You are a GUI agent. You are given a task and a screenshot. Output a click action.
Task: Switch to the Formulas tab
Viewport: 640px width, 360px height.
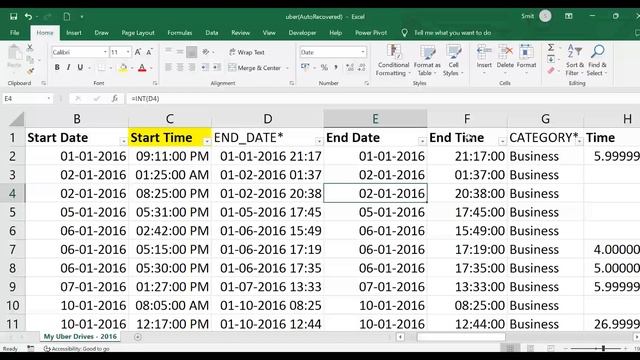[x=180, y=33]
